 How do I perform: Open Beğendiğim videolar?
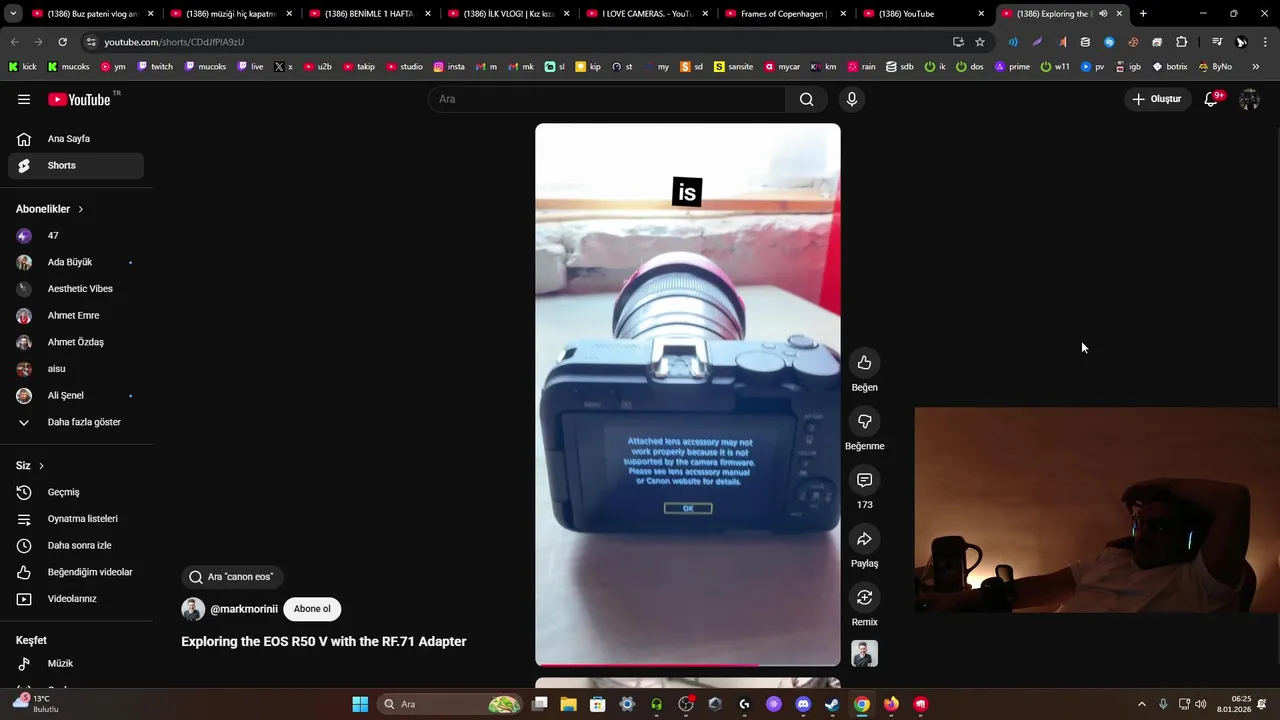[76, 572]
